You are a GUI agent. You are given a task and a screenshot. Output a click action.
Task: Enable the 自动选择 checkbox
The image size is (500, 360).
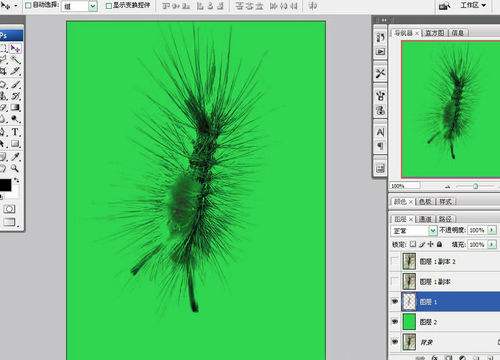pos(29,5)
